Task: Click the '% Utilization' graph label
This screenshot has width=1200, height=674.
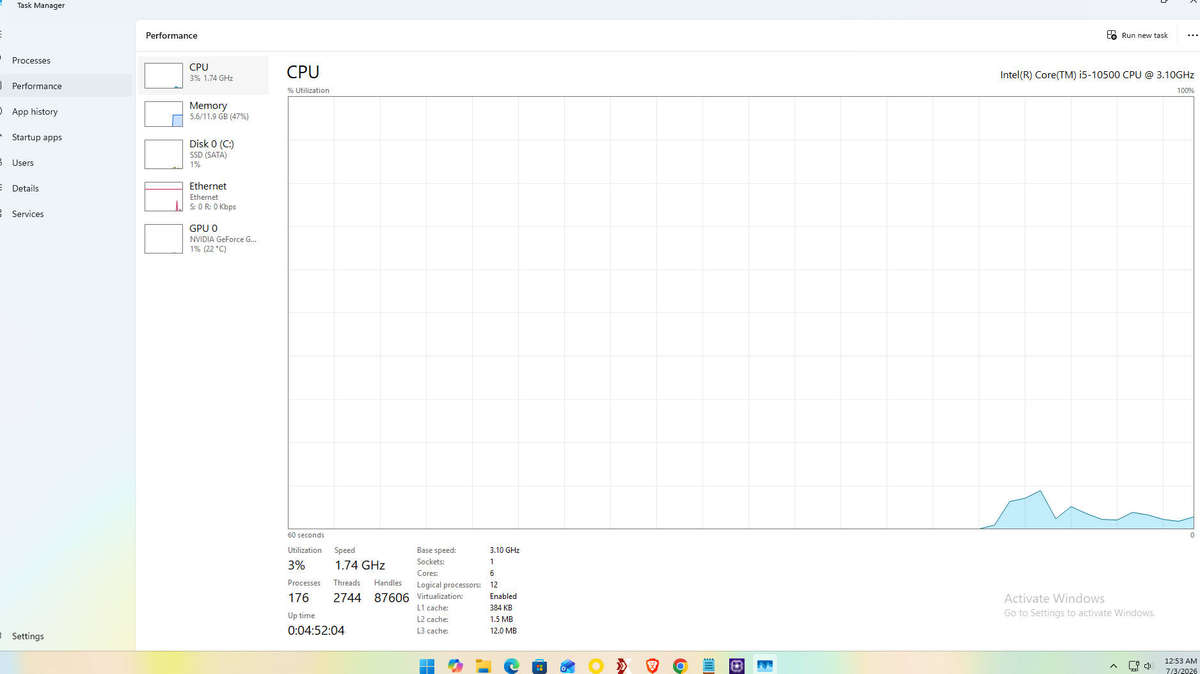Action: pyautogui.click(x=308, y=91)
